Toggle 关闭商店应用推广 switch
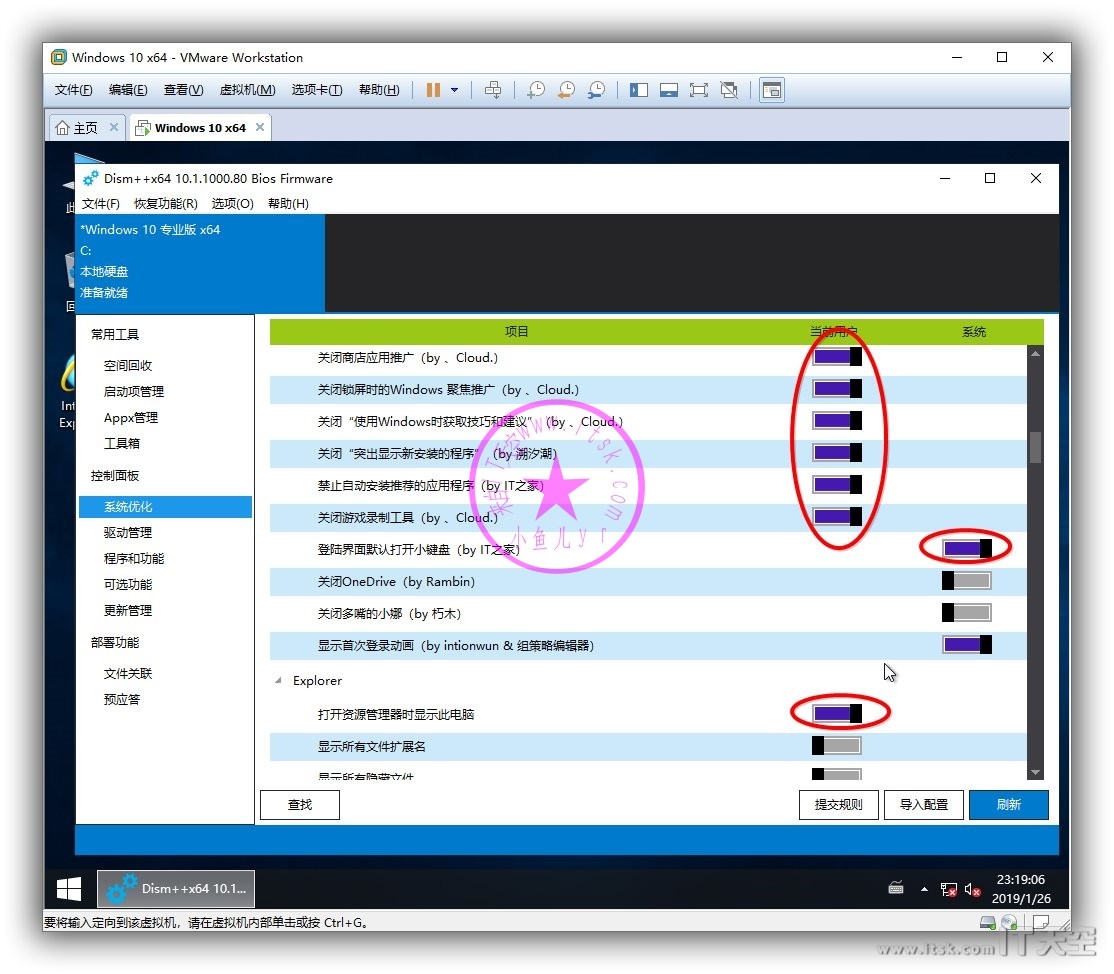This screenshot has height=974, width=1114. (x=837, y=357)
